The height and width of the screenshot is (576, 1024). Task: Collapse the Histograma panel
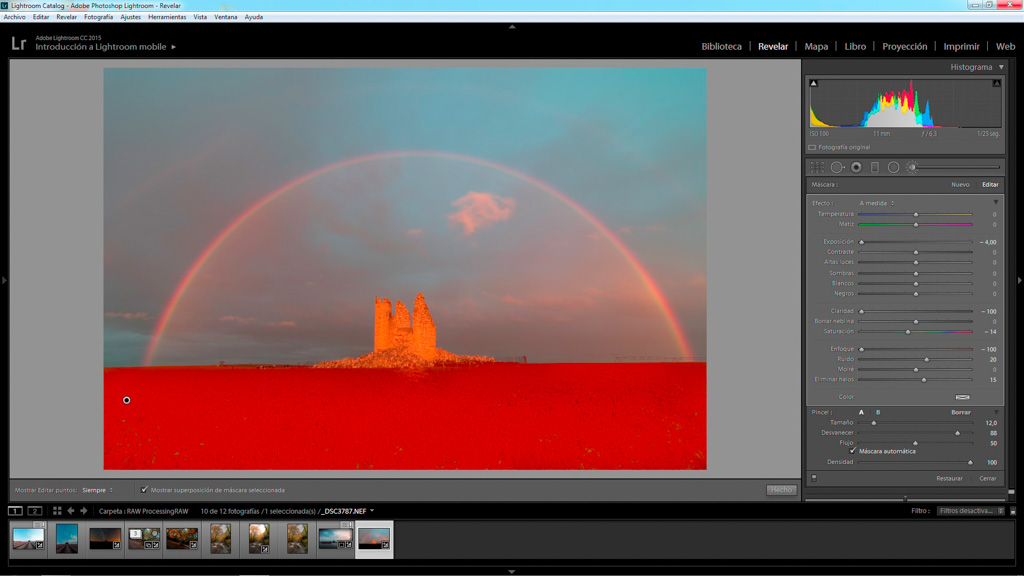[x=1001, y=67]
